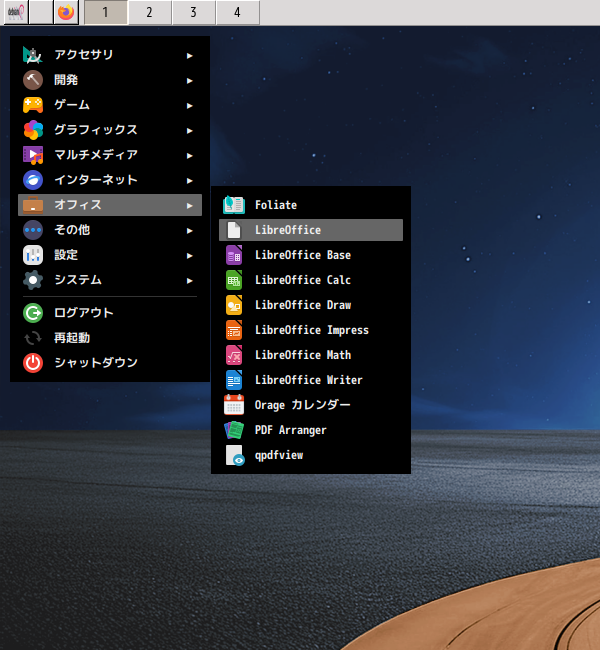Start LibreOffice Base text entry
This screenshot has height=650, width=600.
click(x=303, y=255)
